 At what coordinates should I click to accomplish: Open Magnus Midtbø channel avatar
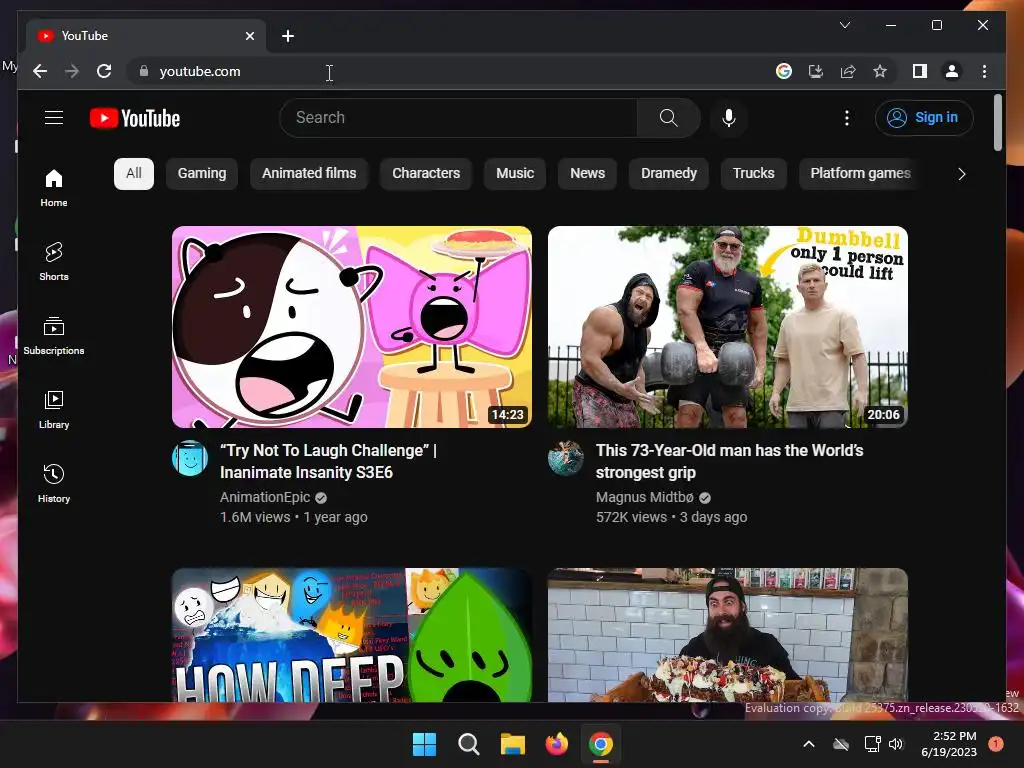click(x=566, y=458)
